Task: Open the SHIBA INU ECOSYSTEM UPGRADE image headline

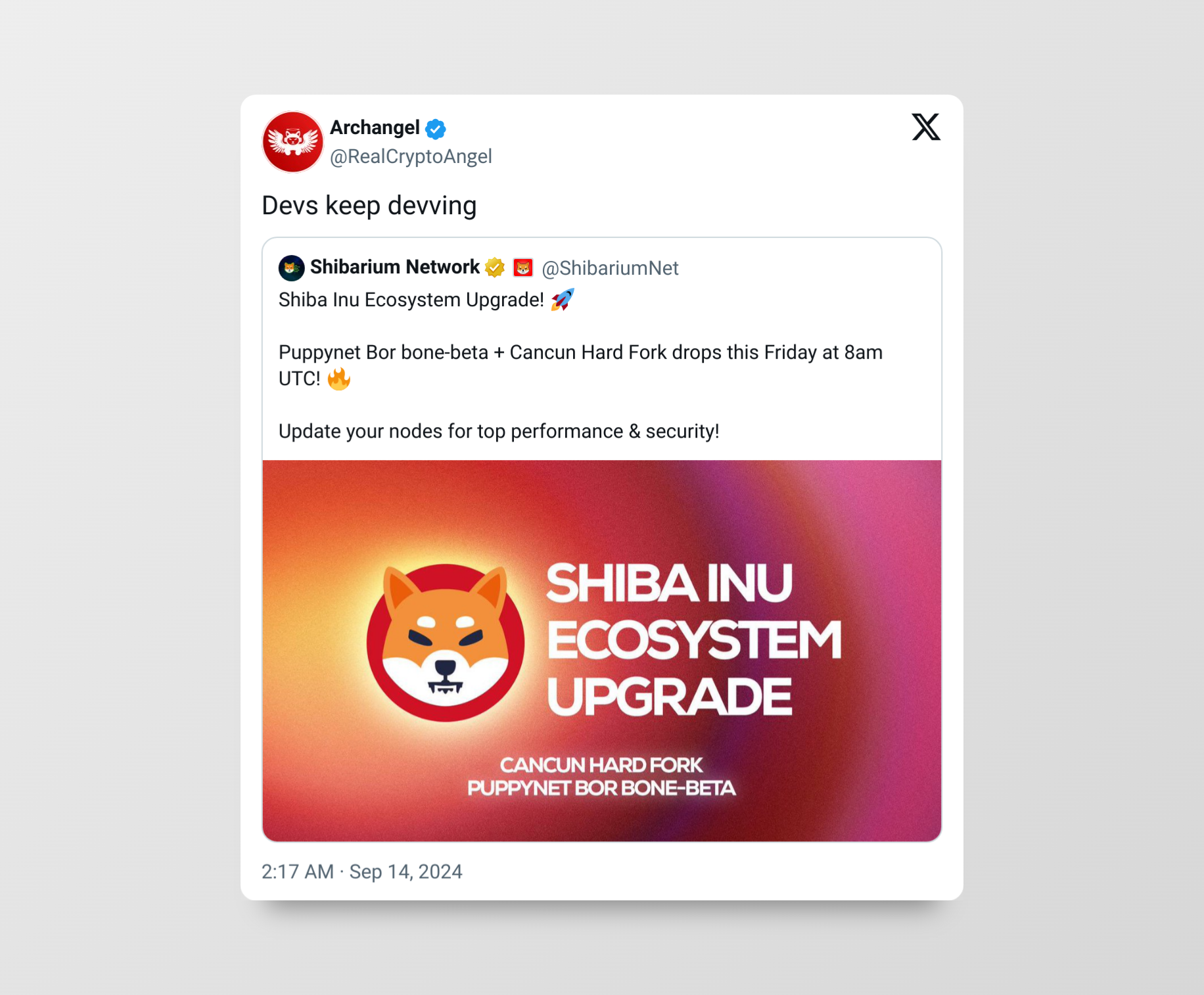Action: tap(693, 639)
